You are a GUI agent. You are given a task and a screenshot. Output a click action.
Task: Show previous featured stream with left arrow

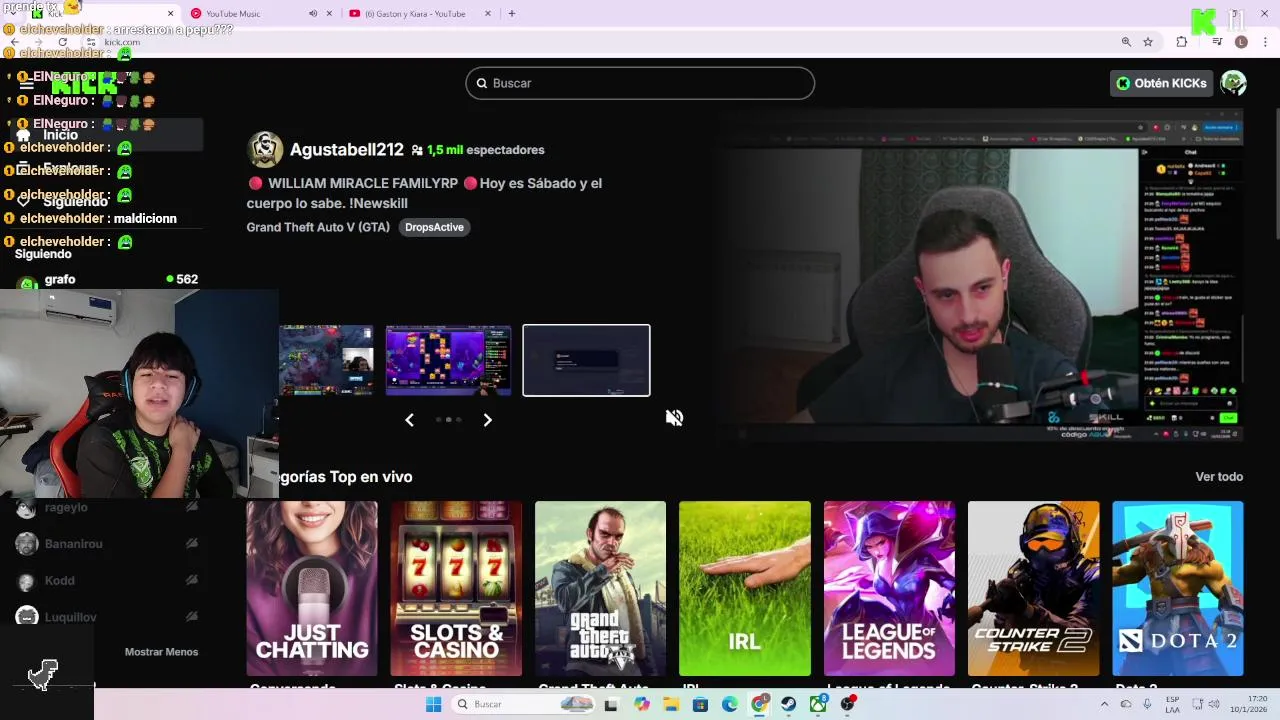click(x=409, y=420)
